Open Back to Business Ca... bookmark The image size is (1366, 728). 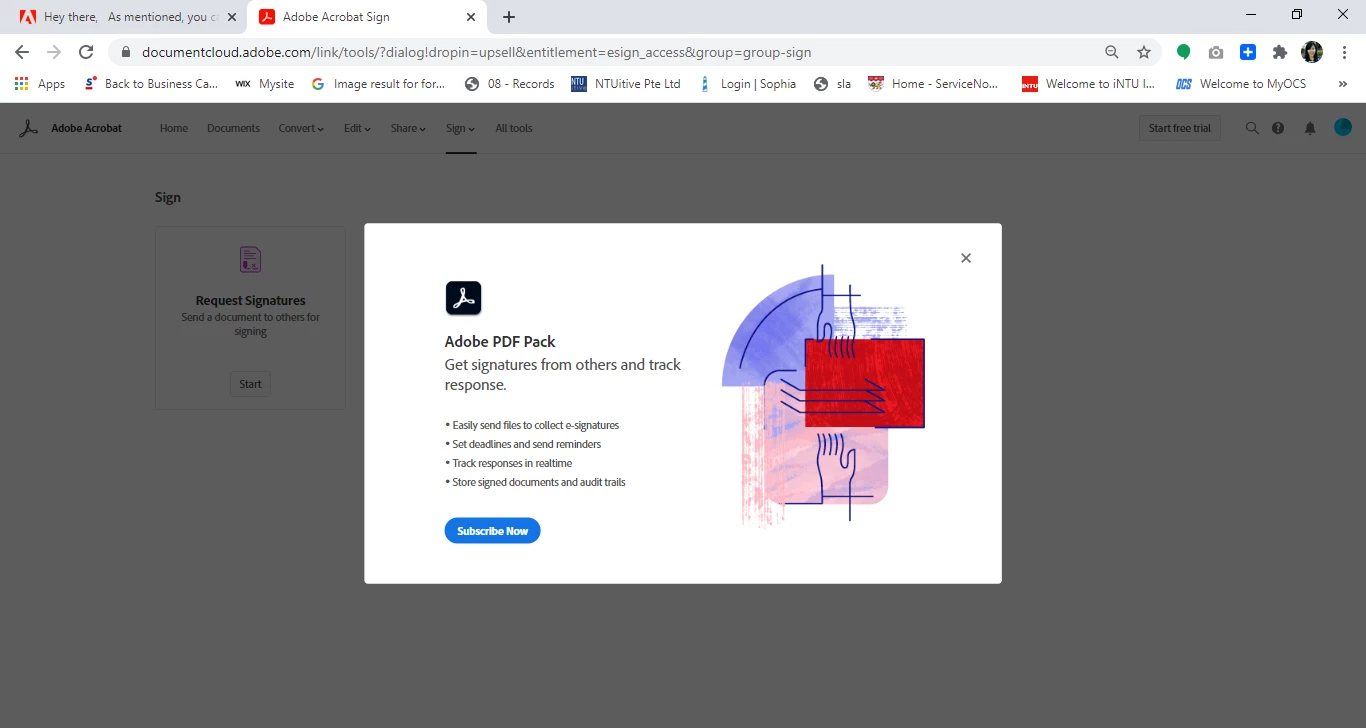point(151,84)
